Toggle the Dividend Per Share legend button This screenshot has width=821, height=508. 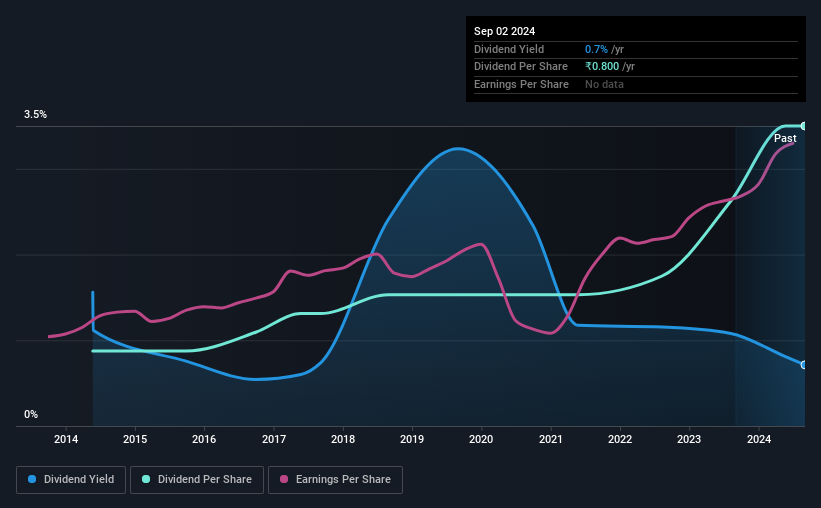tap(197, 480)
